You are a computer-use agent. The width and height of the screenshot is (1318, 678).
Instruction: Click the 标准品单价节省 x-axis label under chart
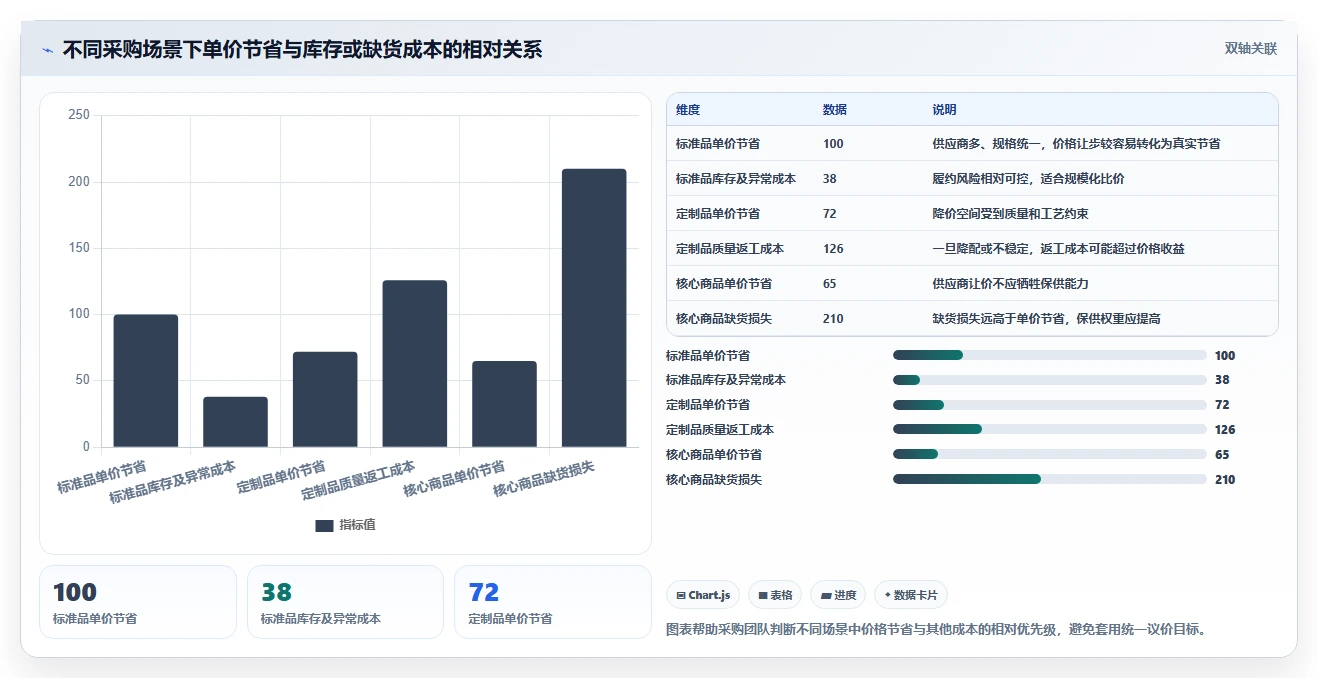(x=102, y=477)
